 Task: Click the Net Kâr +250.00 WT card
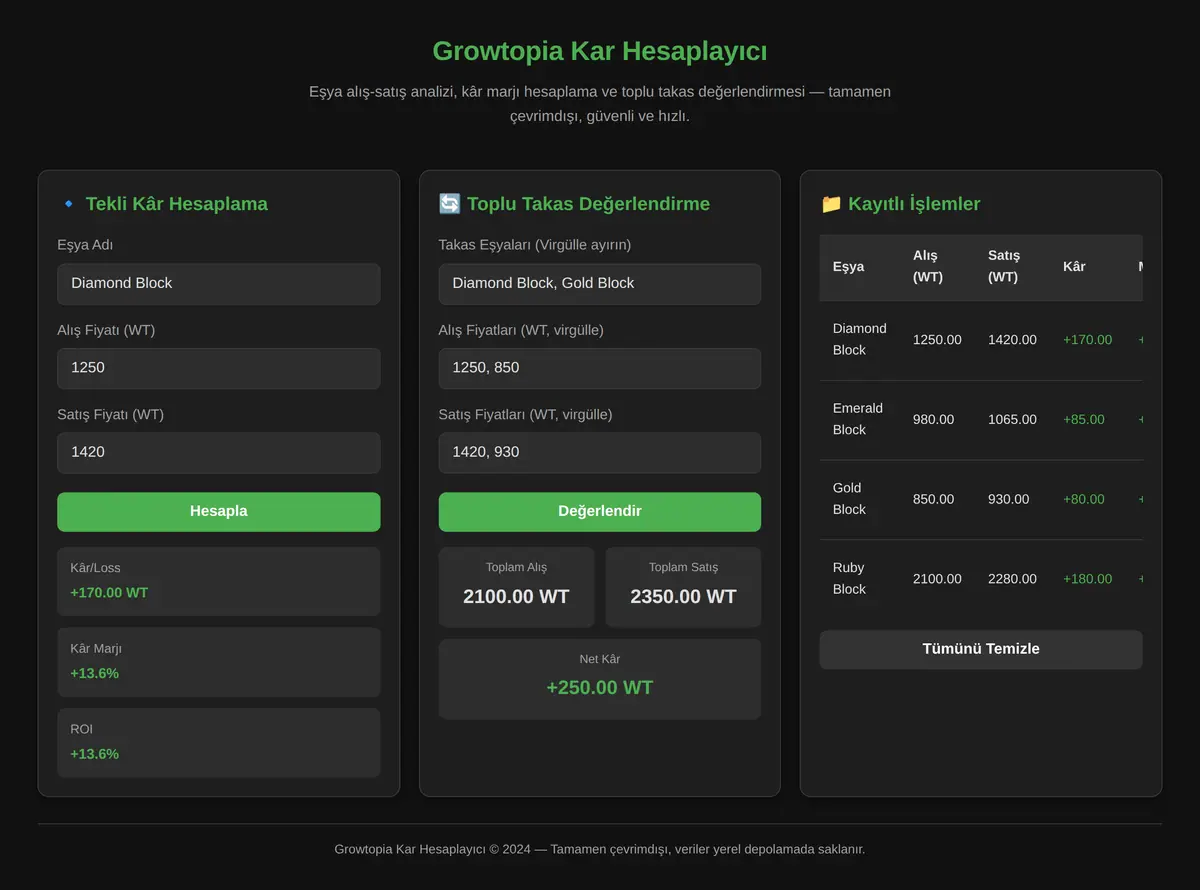(x=599, y=679)
